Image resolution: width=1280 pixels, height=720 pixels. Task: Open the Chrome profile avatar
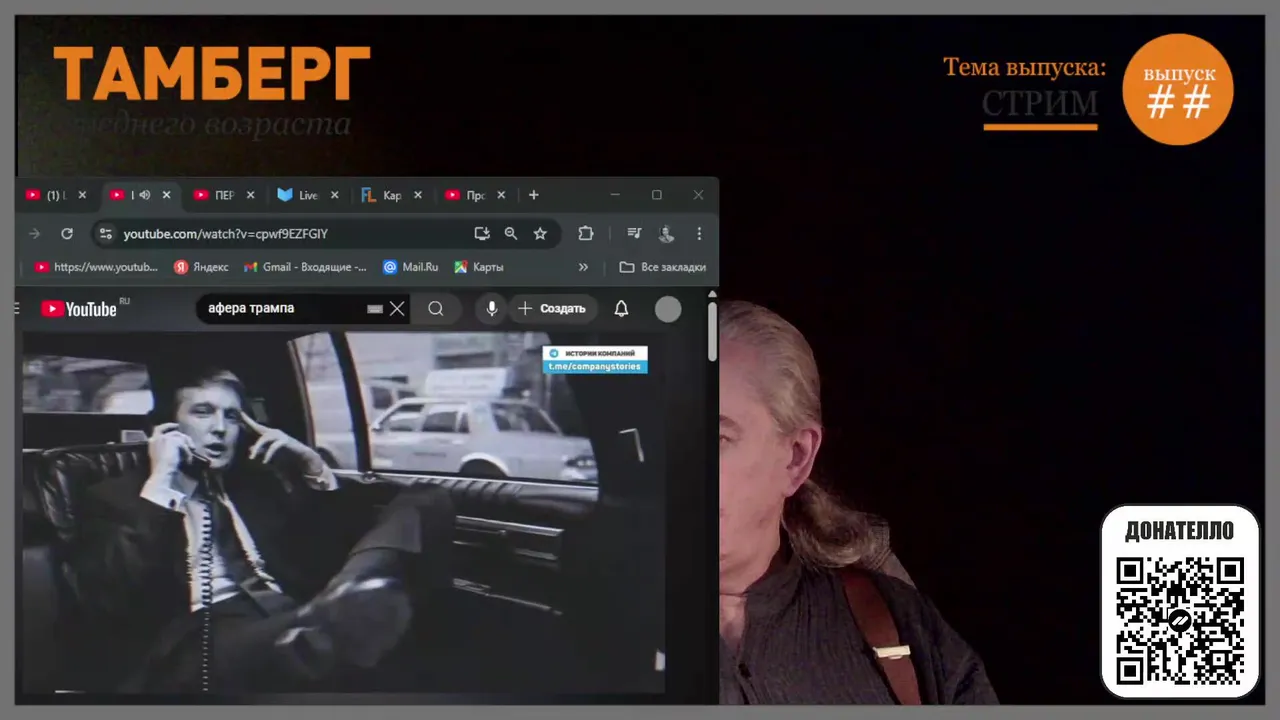(x=666, y=233)
